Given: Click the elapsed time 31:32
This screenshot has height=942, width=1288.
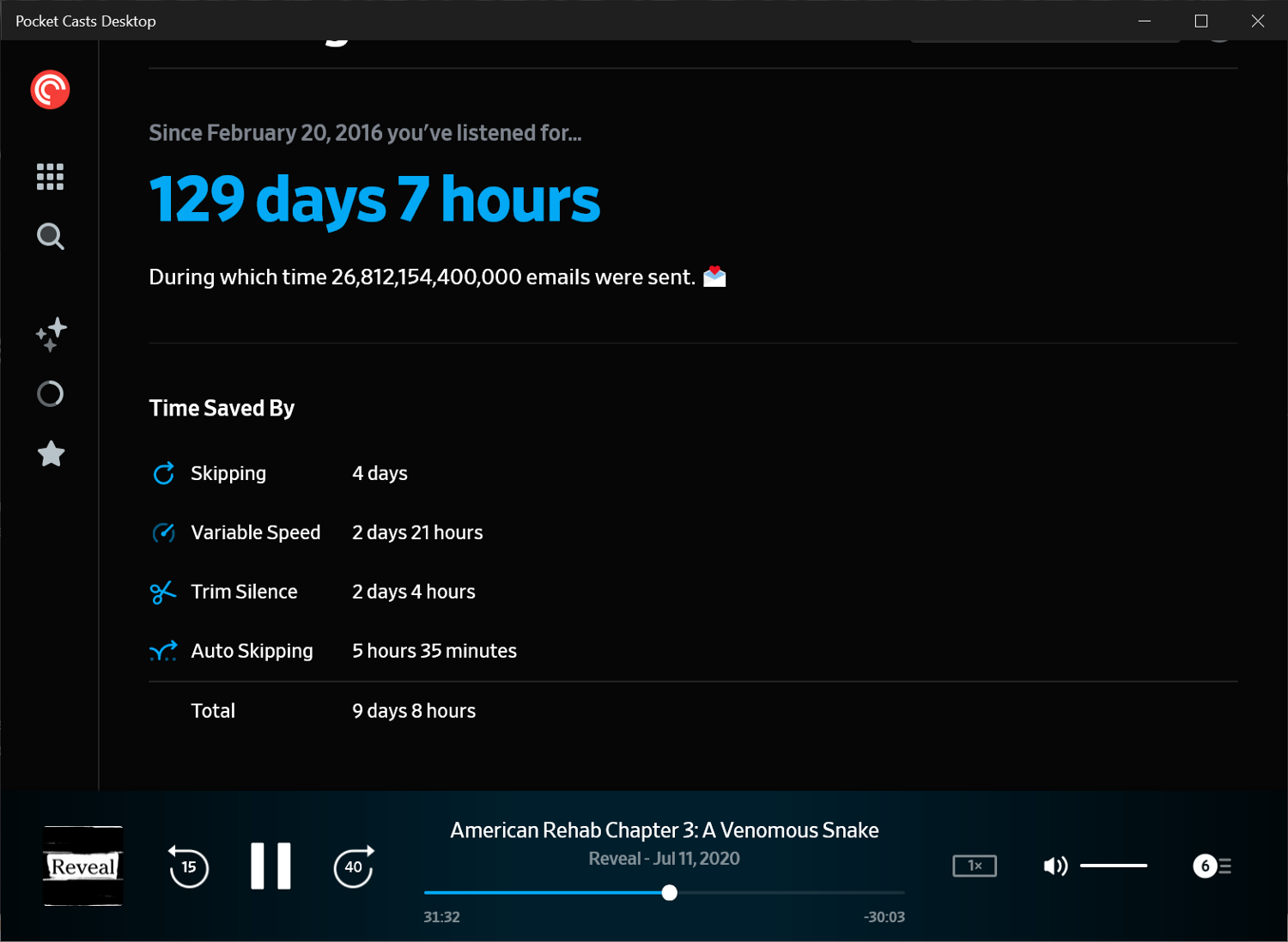Looking at the screenshot, I should pos(441,917).
